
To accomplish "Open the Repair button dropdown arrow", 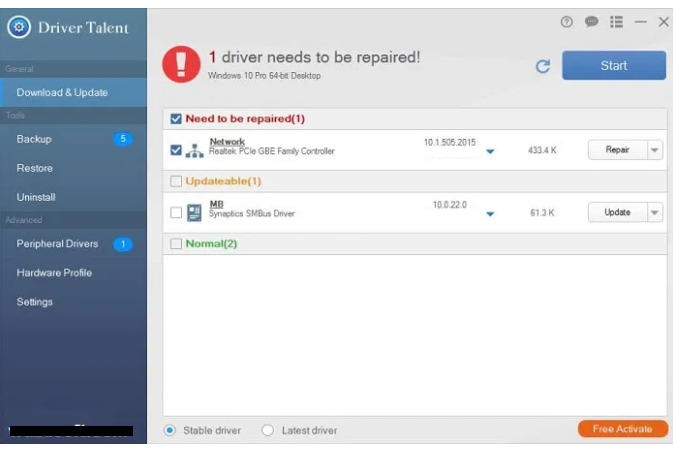I will pyautogui.click(x=655, y=150).
